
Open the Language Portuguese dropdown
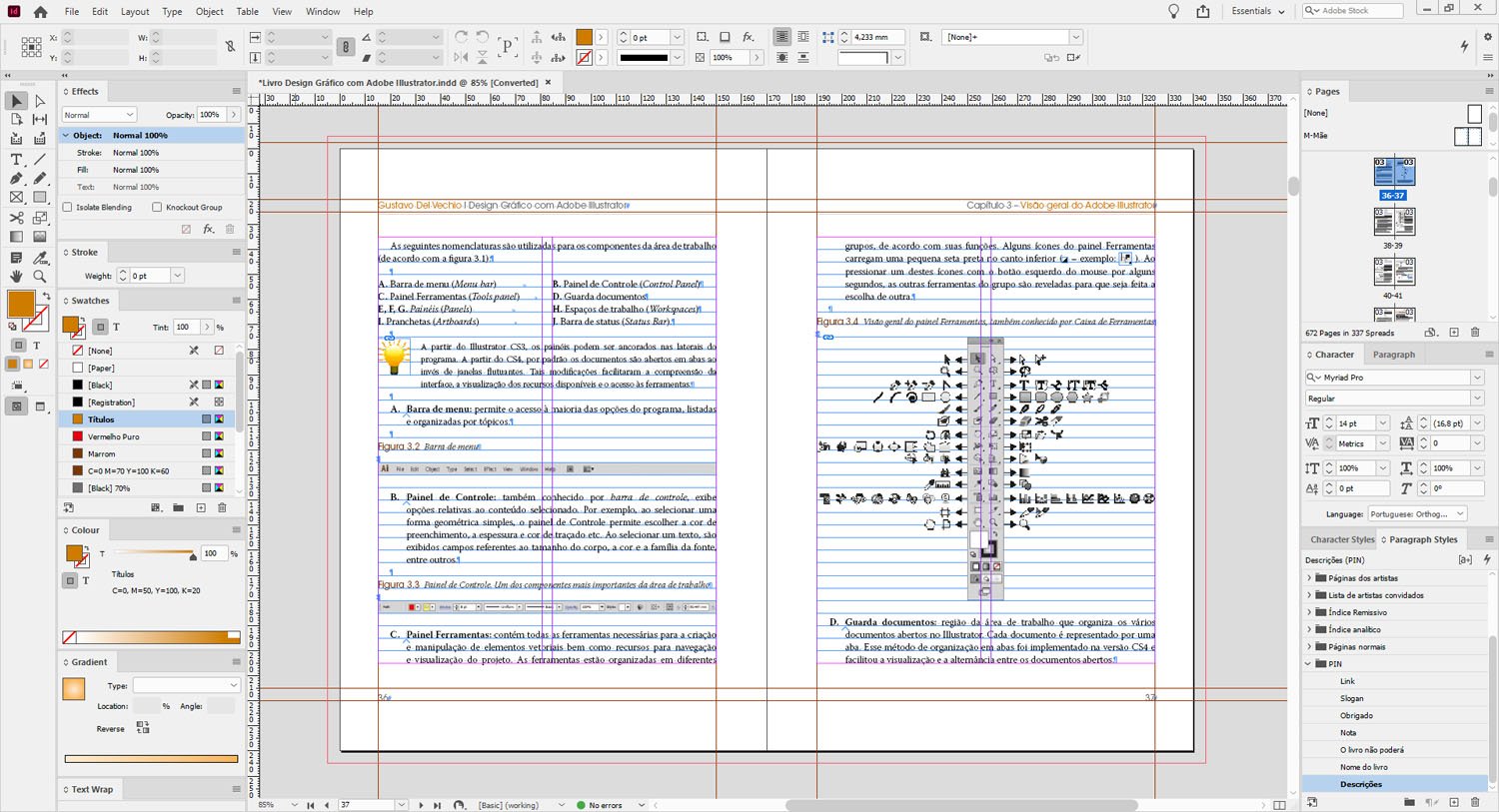point(1417,514)
